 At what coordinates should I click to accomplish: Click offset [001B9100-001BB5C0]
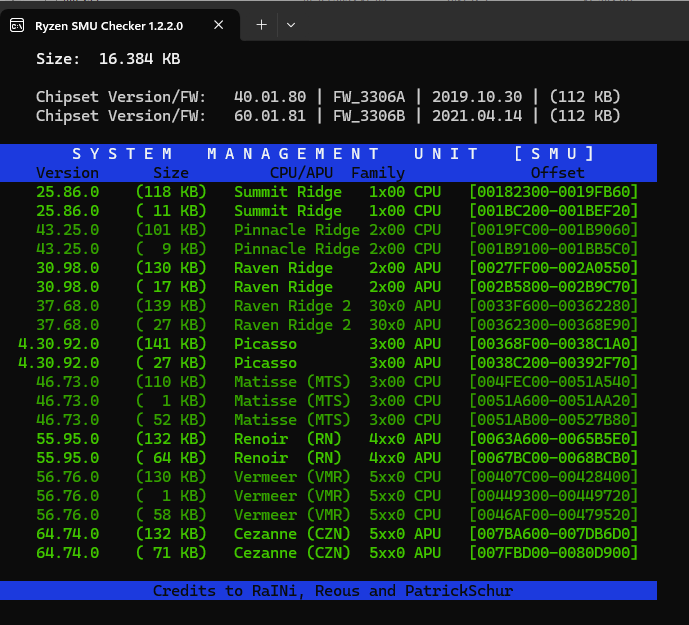click(x=554, y=249)
